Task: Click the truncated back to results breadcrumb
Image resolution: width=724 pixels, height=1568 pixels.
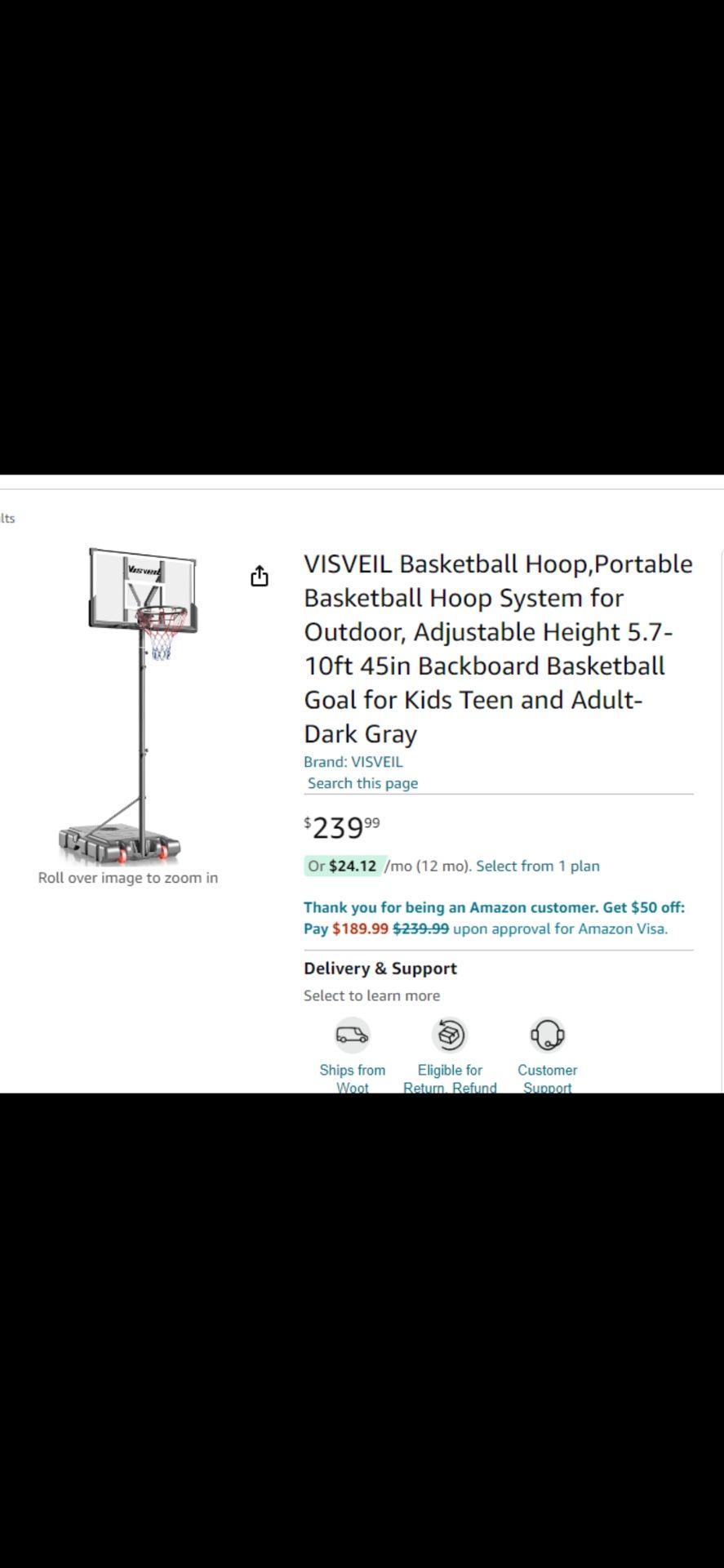Action: [x=7, y=518]
